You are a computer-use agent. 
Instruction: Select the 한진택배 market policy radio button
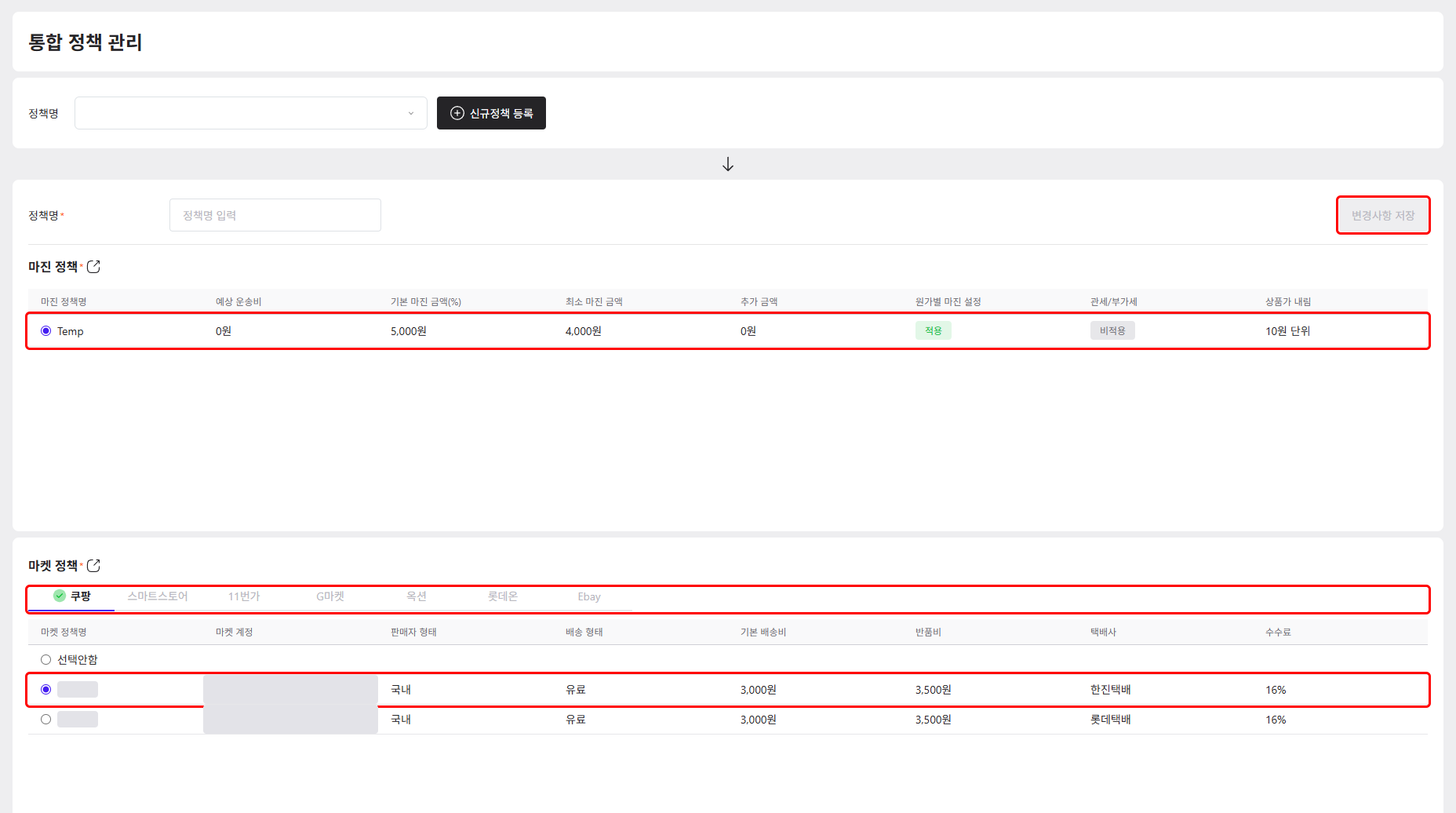click(46, 690)
